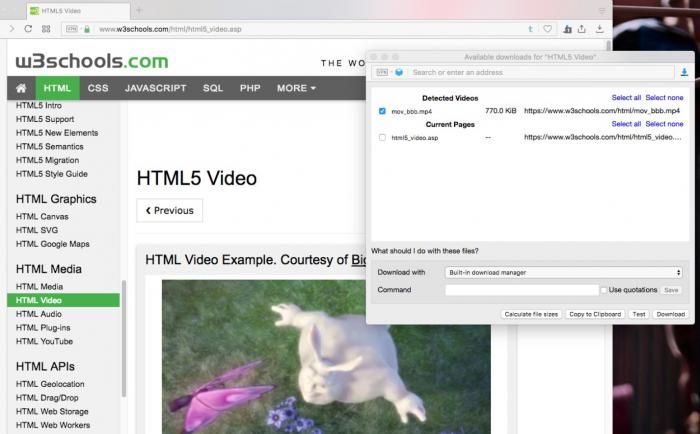Click Select all under Current Pages
This screenshot has height=434, width=700.
(x=626, y=124)
